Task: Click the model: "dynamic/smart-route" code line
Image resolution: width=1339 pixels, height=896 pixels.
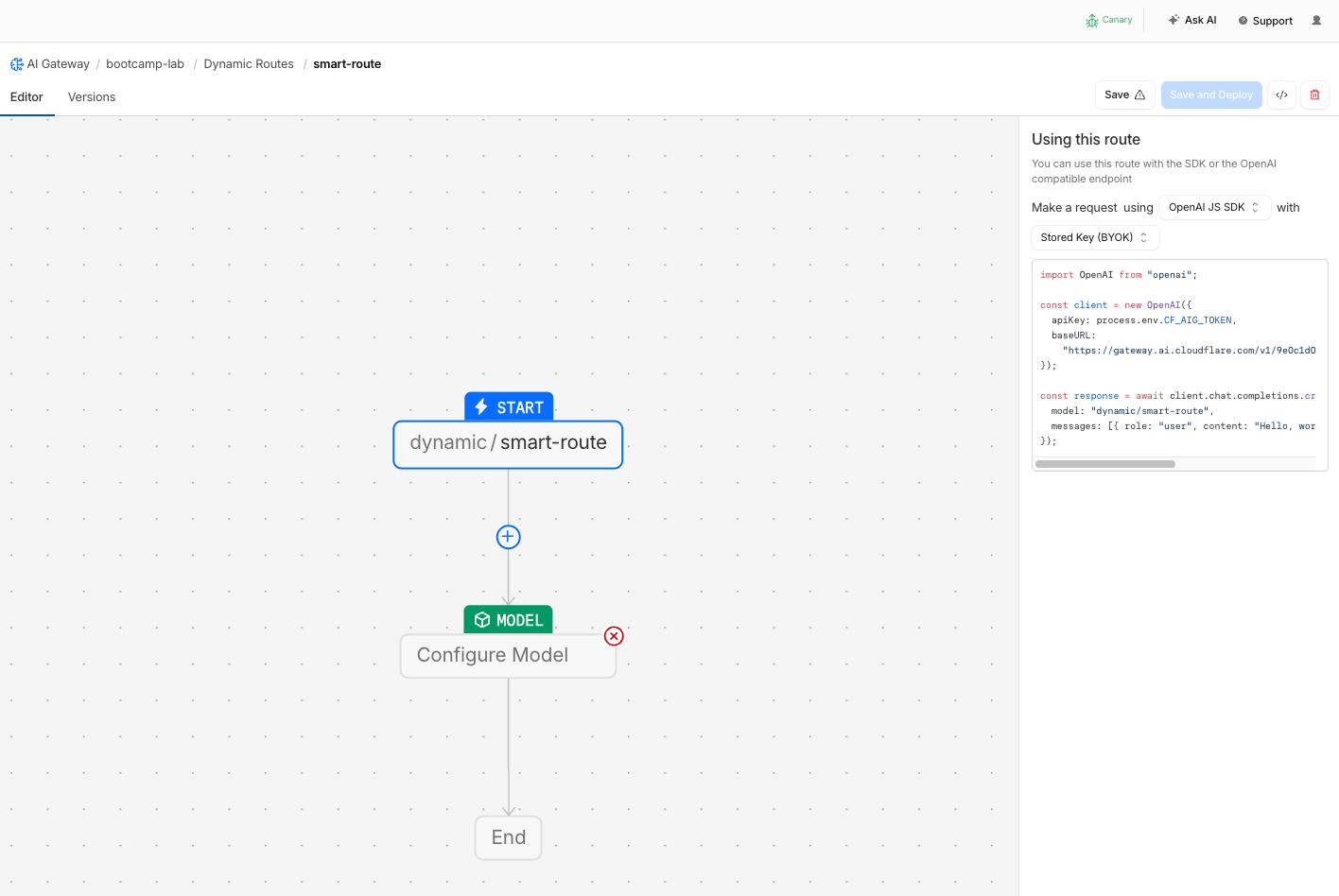Action: click(1132, 411)
